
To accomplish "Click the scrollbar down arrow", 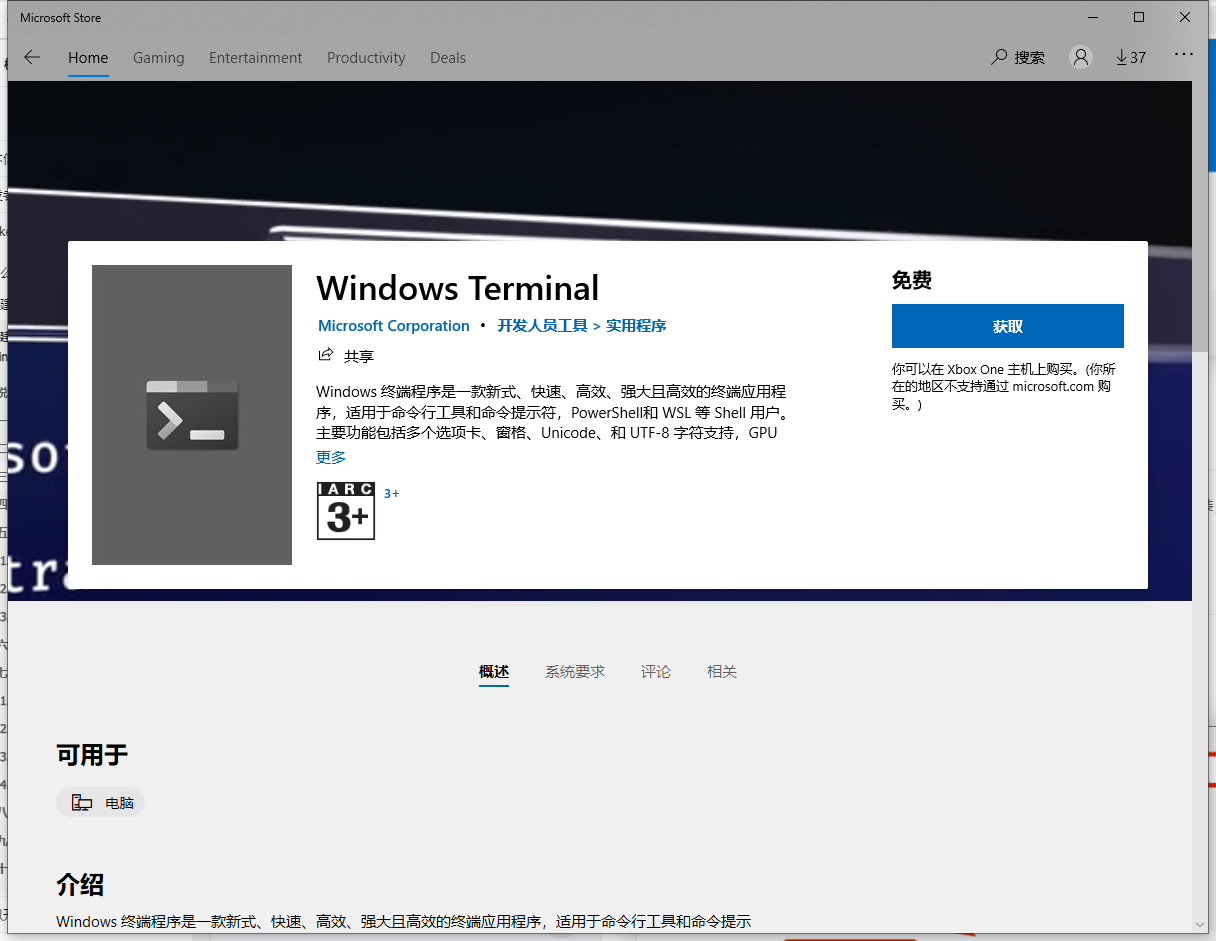I will pyautogui.click(x=1201, y=926).
